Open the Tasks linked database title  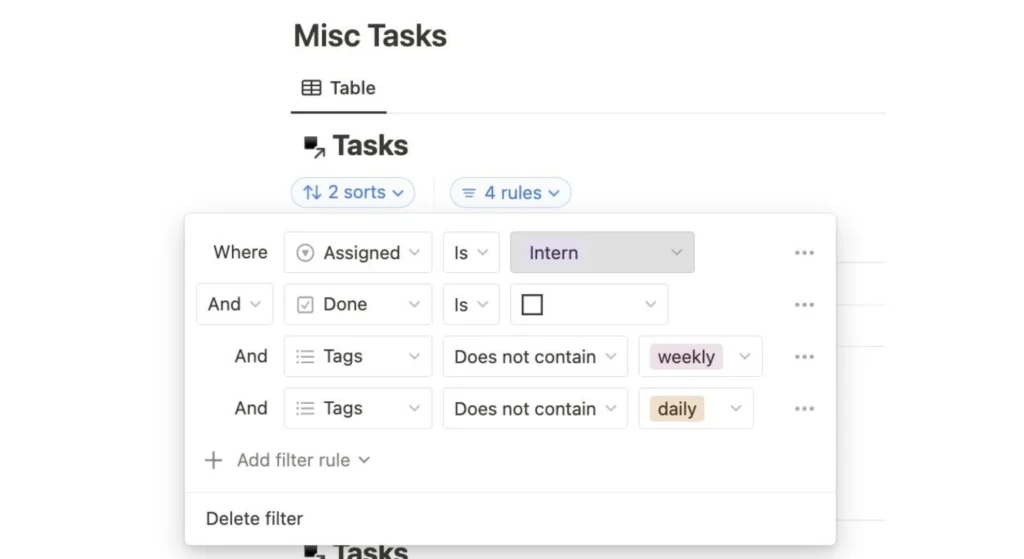[370, 146]
